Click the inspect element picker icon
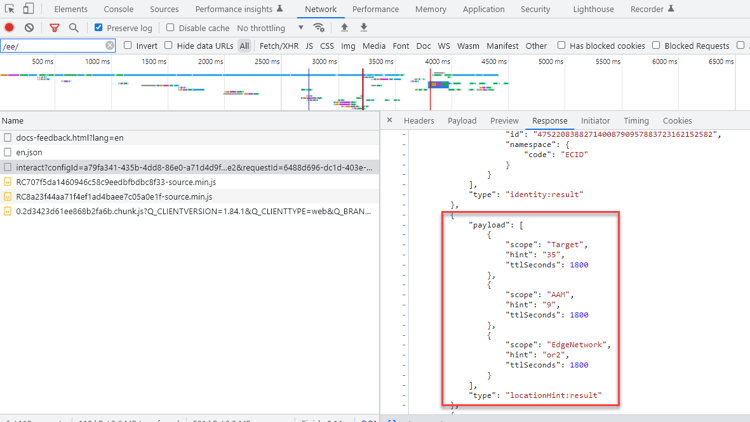Image resolution: width=750 pixels, height=422 pixels. (10, 9)
